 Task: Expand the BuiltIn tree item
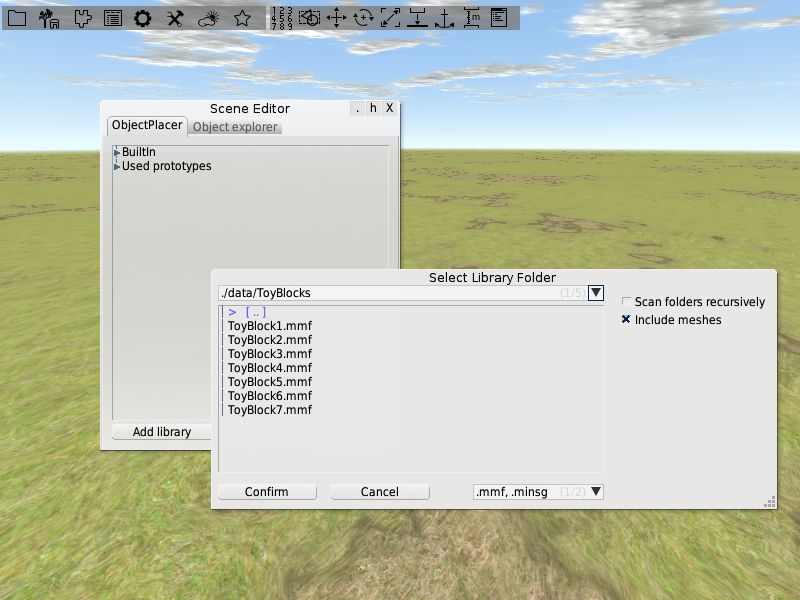click(116, 152)
